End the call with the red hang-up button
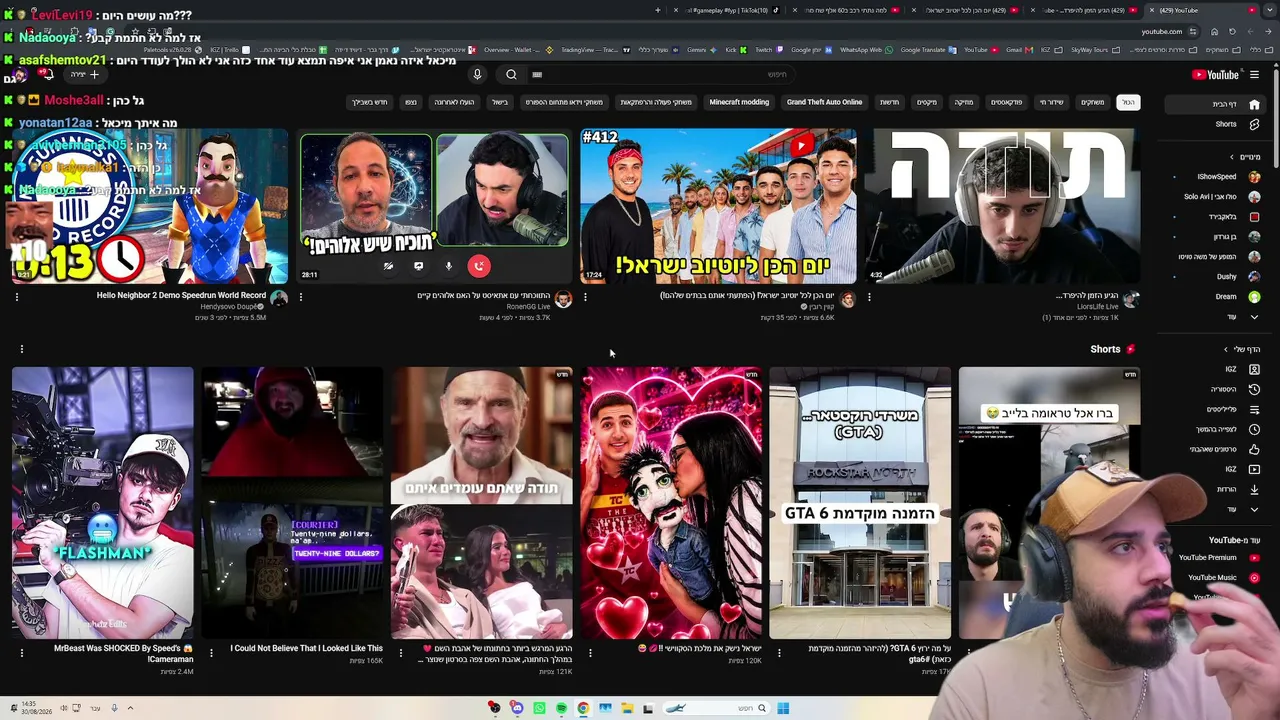This screenshot has height=720, width=1280. [479, 266]
